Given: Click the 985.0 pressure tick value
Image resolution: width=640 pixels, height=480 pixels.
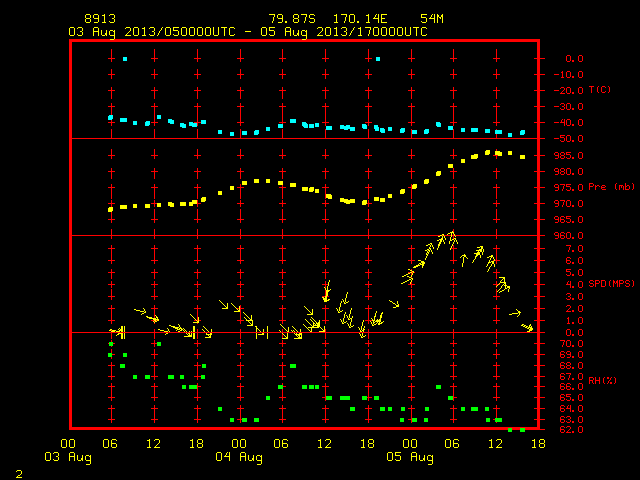Looking at the screenshot, I should [568, 156].
